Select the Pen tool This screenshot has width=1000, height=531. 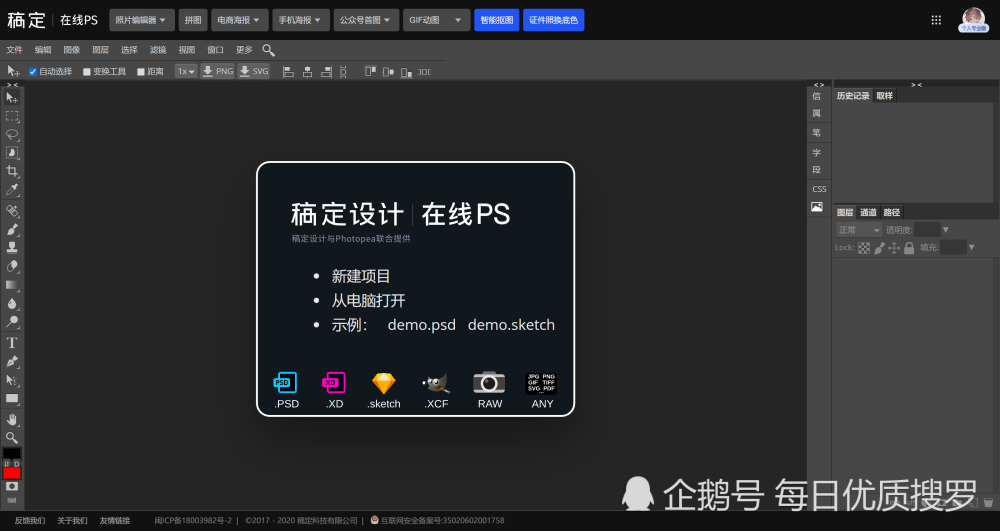(x=12, y=361)
